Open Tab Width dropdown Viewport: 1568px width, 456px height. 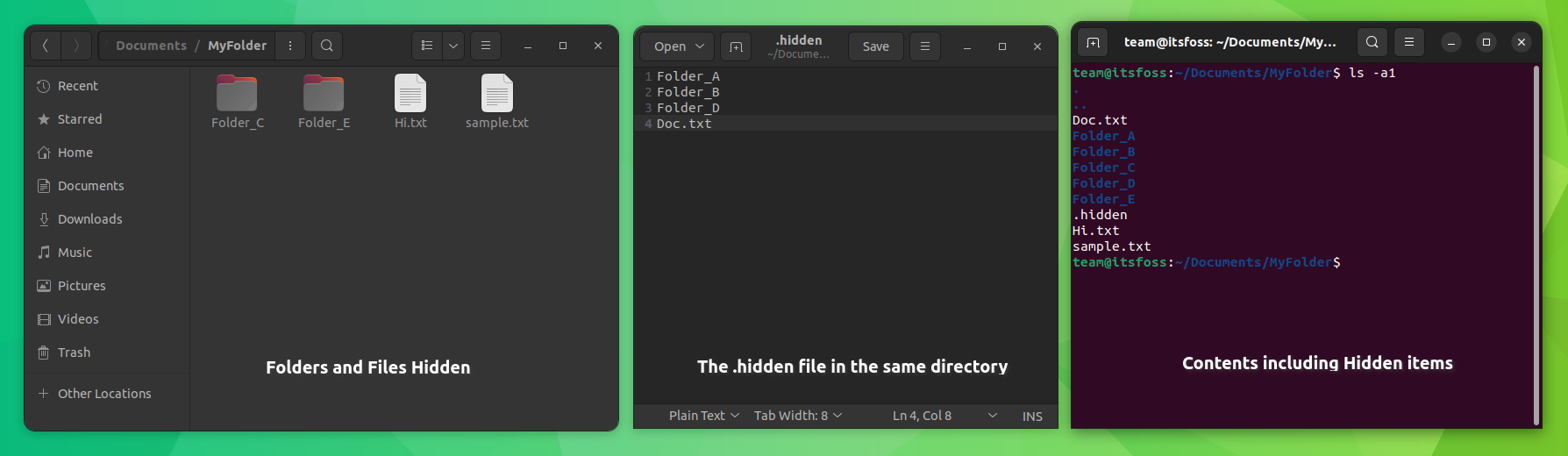[798, 416]
